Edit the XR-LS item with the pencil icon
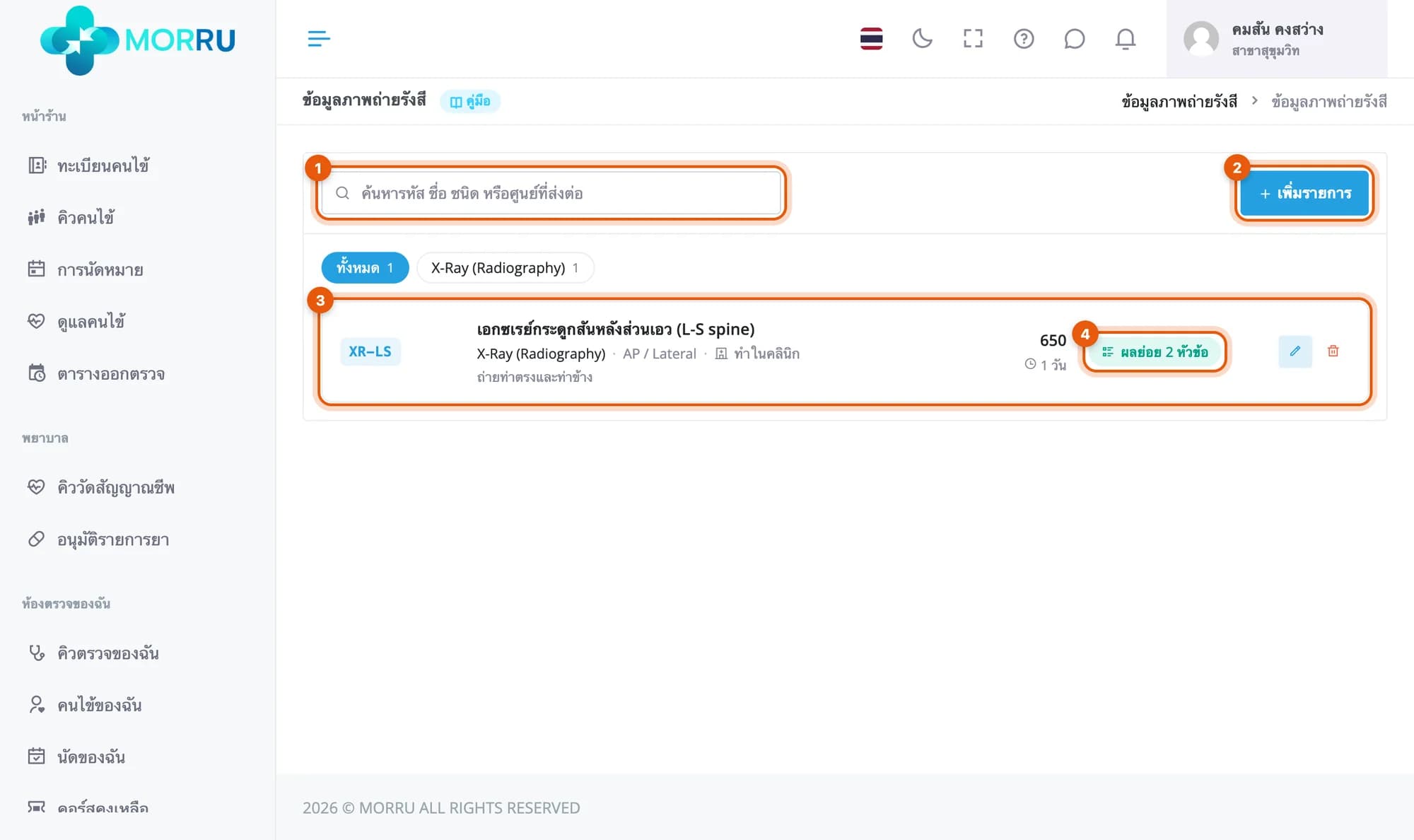 [1295, 351]
